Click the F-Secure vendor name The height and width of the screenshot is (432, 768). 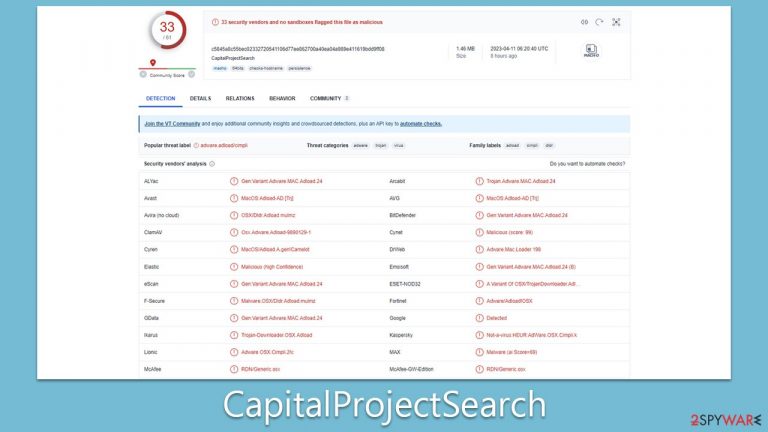click(x=154, y=301)
